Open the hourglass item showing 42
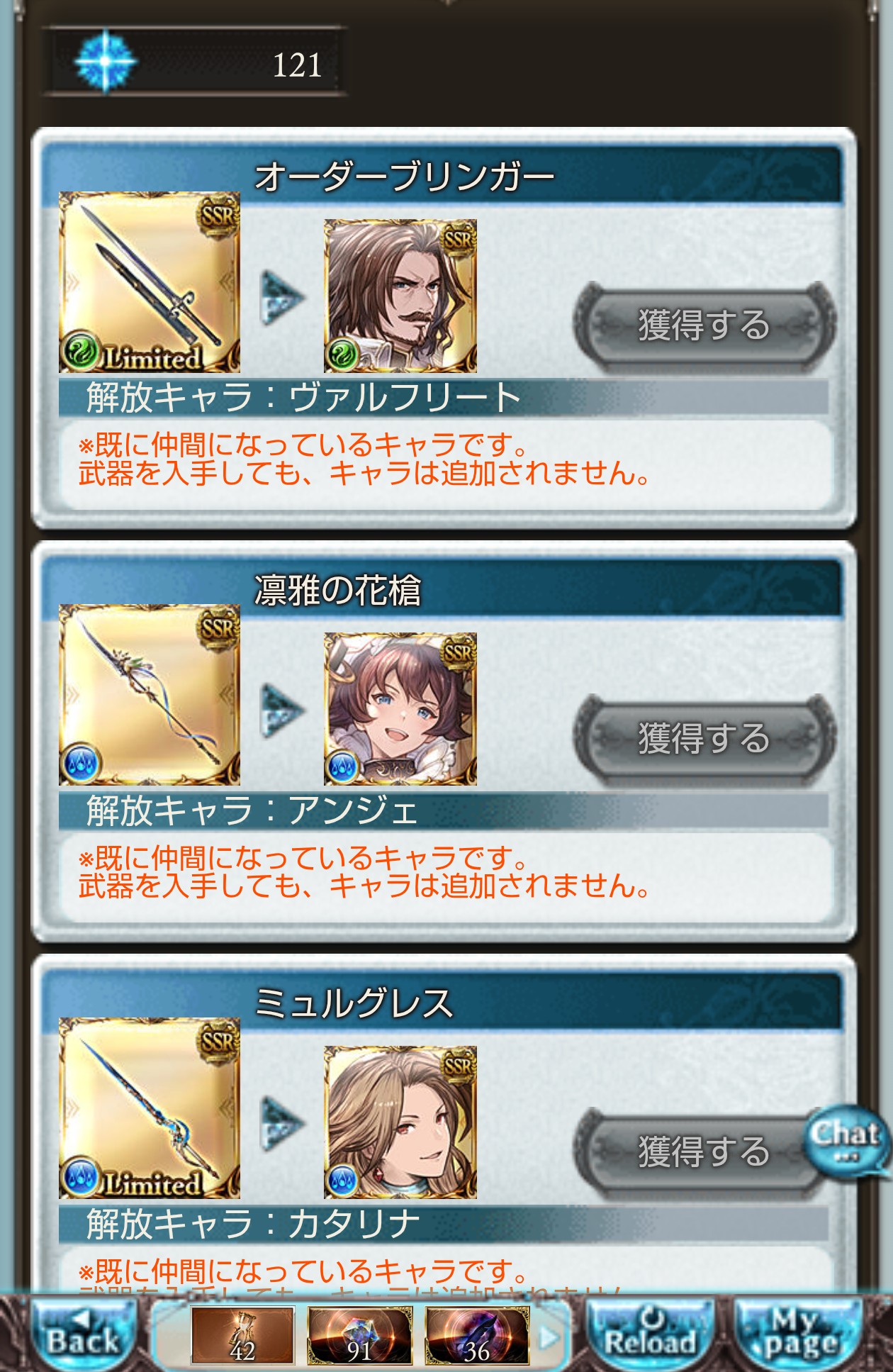This screenshot has width=893, height=1372. 242,1336
